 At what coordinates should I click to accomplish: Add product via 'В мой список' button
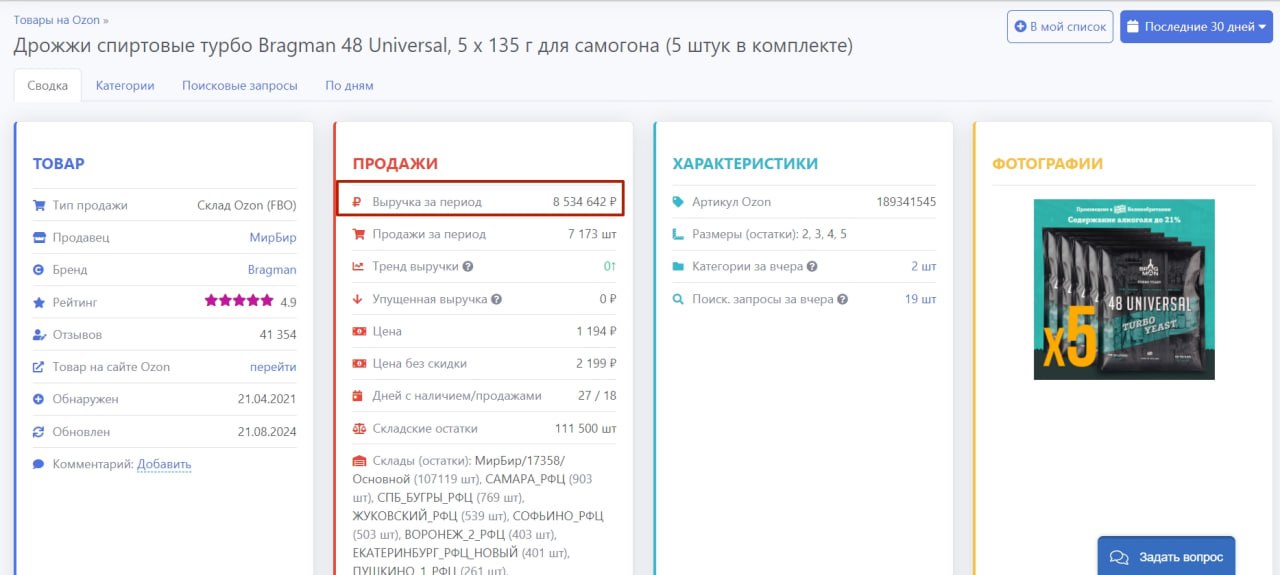point(1061,27)
